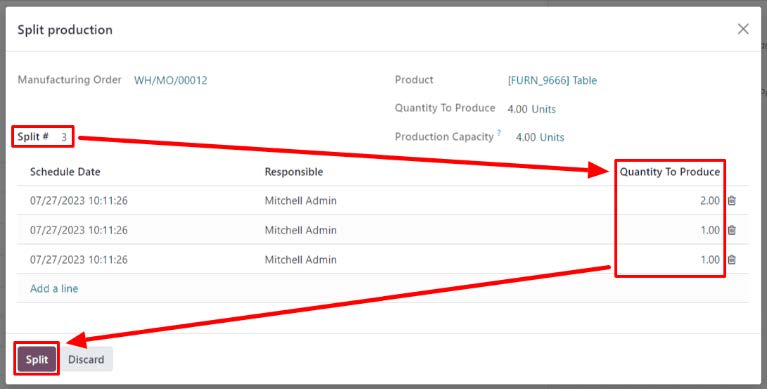Select Mitchell Admin in second row

[300, 230]
